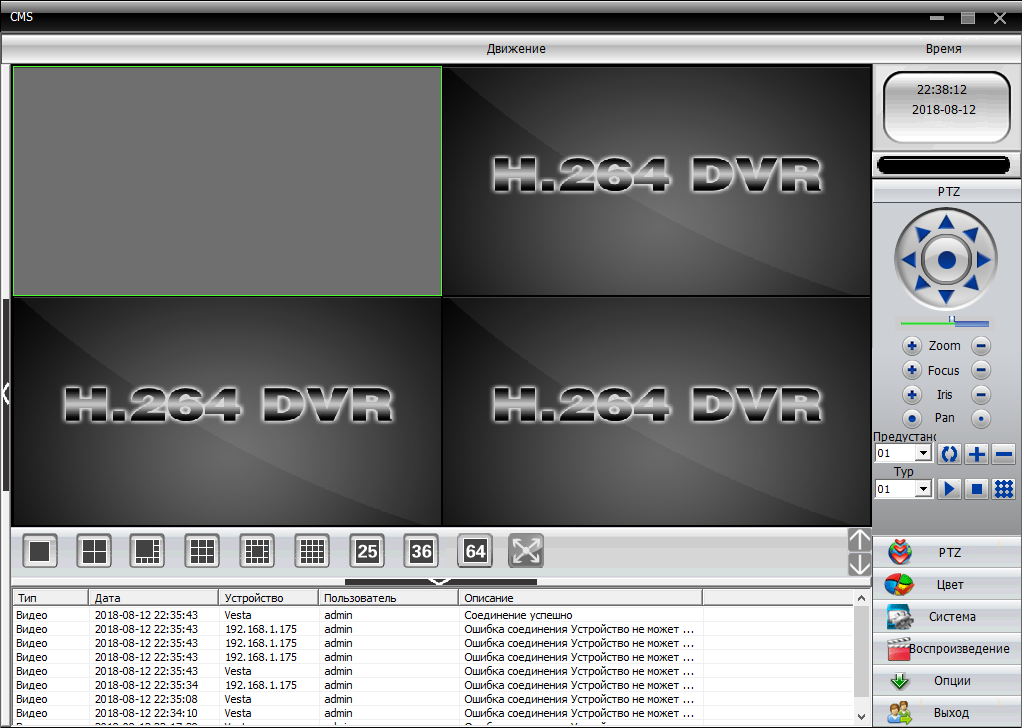Start the tour with the play button
Viewport: 1022px width, 728px height.
(x=949, y=489)
